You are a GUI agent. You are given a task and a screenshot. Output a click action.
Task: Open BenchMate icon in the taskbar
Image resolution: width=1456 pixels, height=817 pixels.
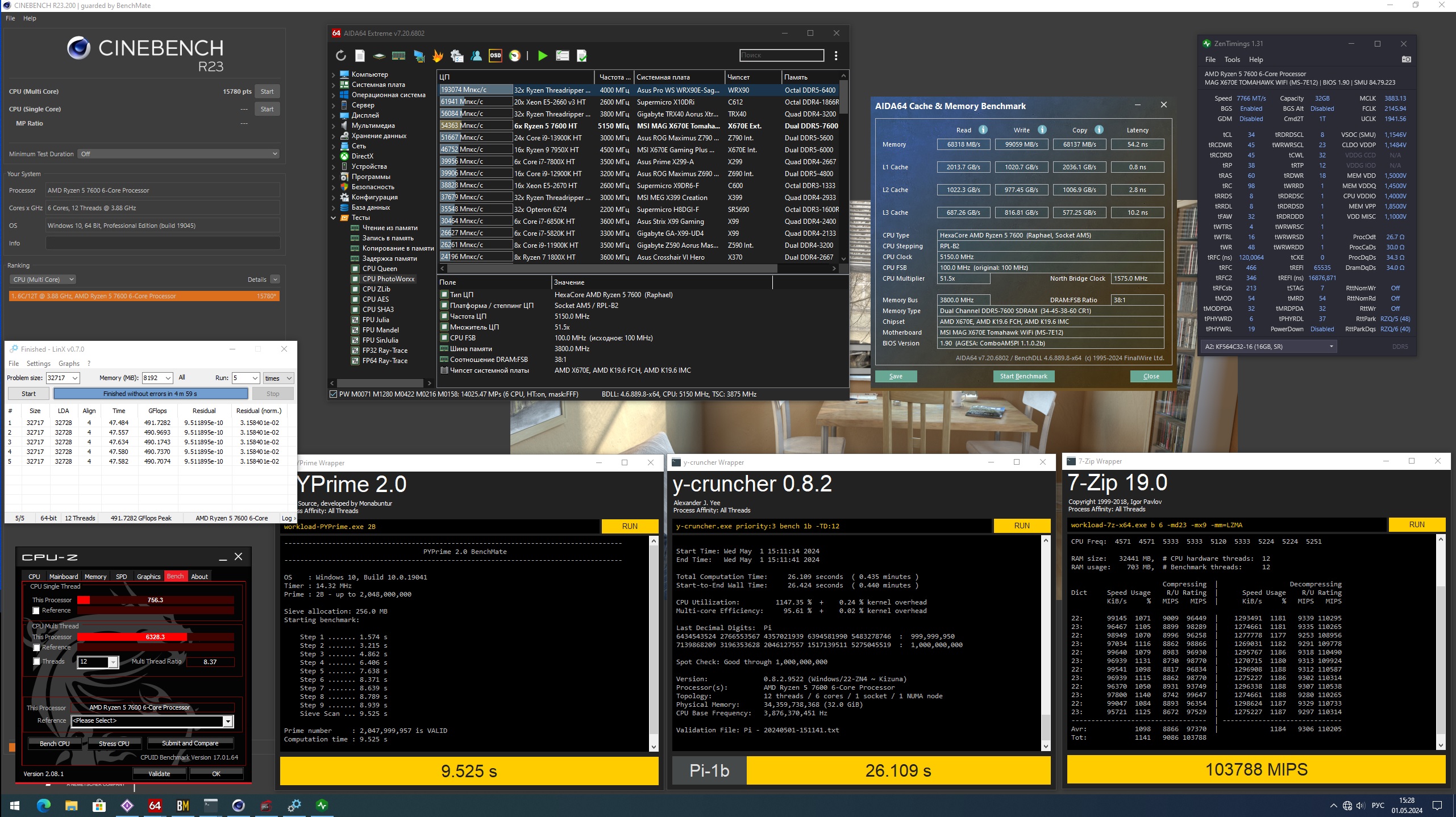point(182,805)
